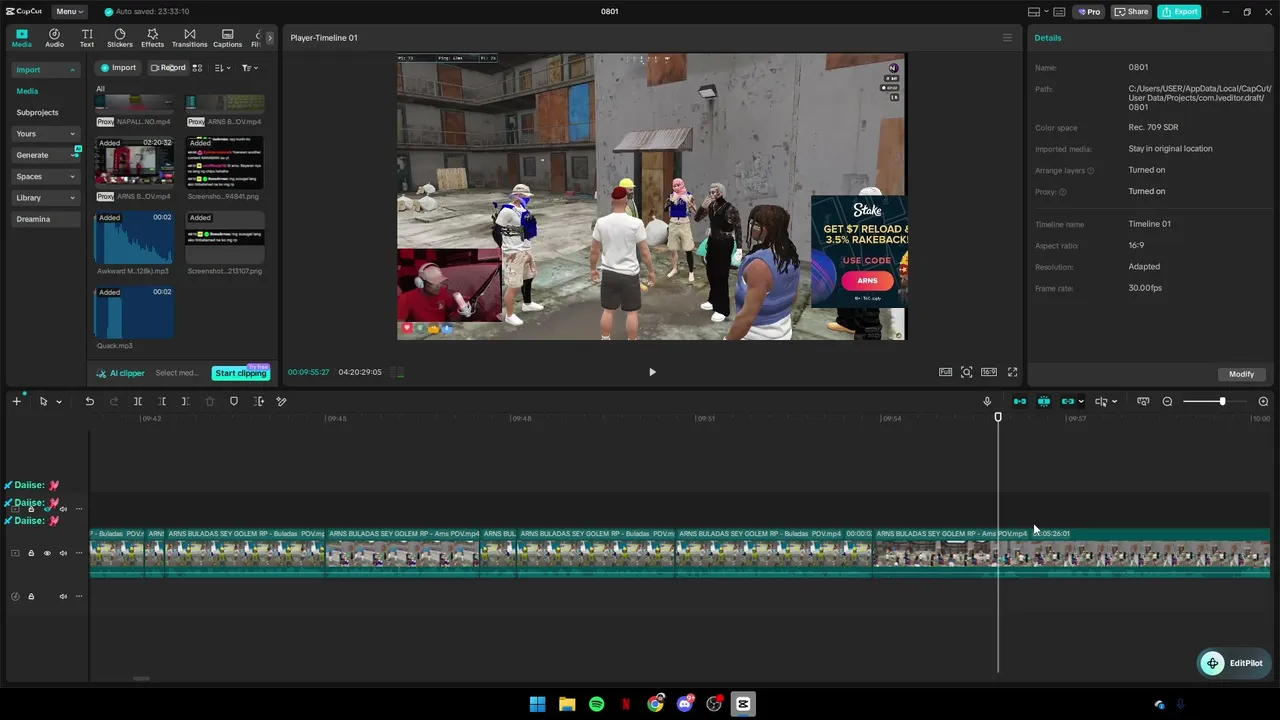Open the EditPilot assistant

1232,663
